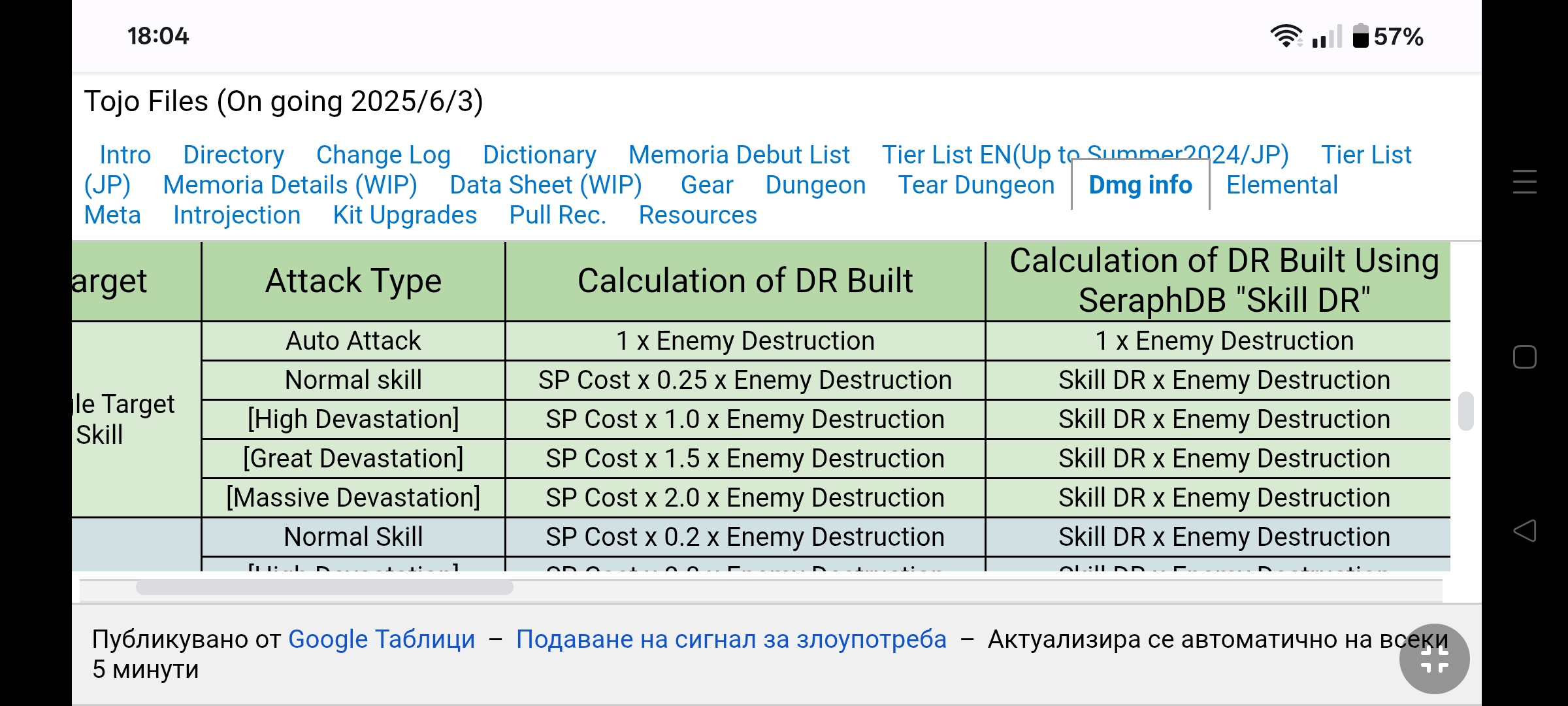
Task: Open the Memoria Details (WIP) tab
Action: pos(290,185)
